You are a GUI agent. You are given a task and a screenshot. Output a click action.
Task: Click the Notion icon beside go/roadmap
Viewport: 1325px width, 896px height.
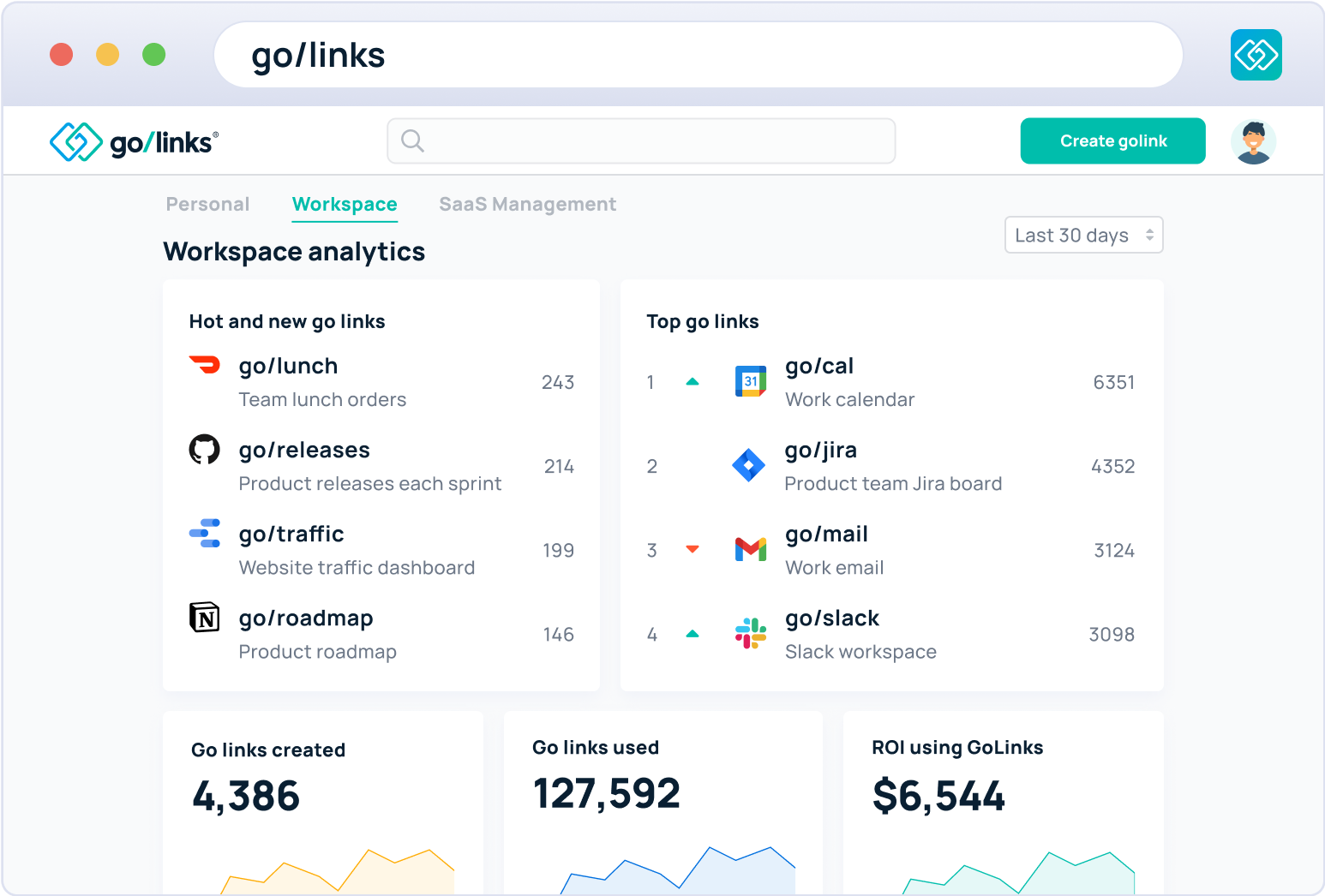pos(205,617)
